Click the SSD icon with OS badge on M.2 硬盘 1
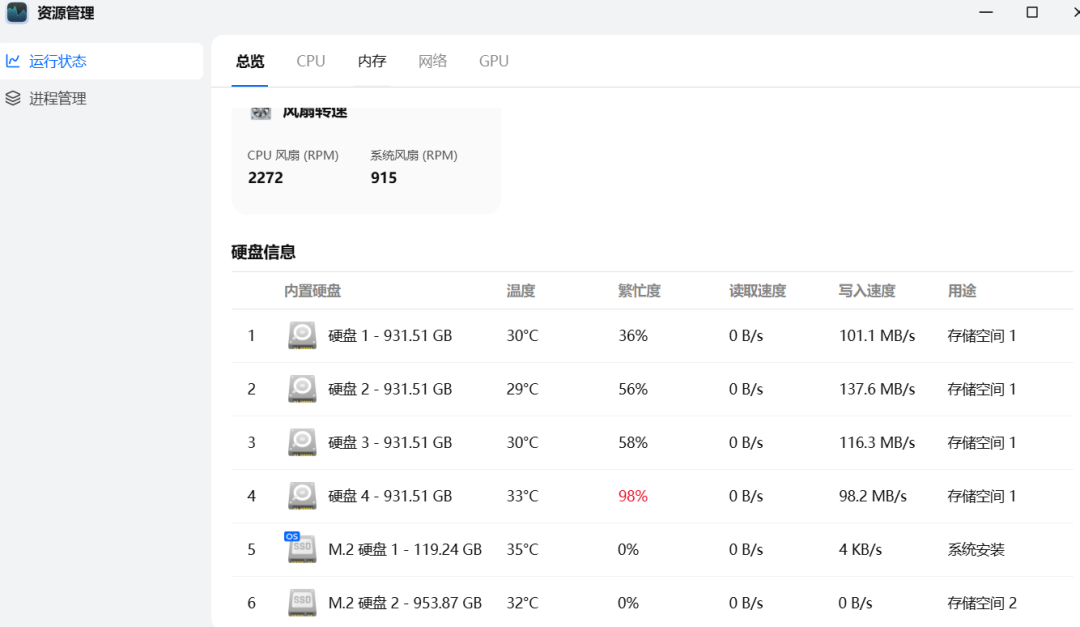This screenshot has width=1080, height=627. pos(301,549)
